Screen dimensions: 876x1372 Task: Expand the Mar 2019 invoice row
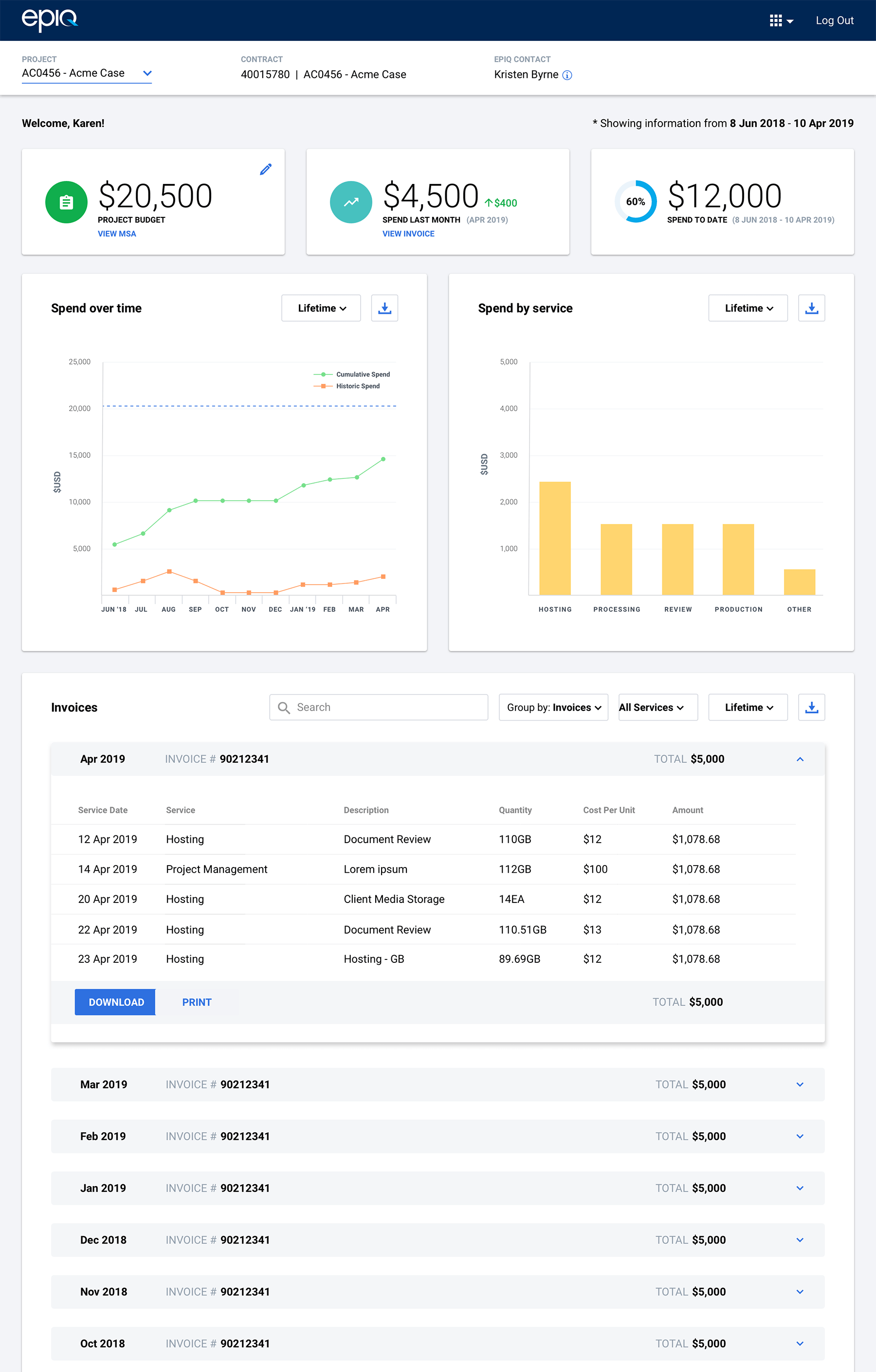[x=800, y=1084]
